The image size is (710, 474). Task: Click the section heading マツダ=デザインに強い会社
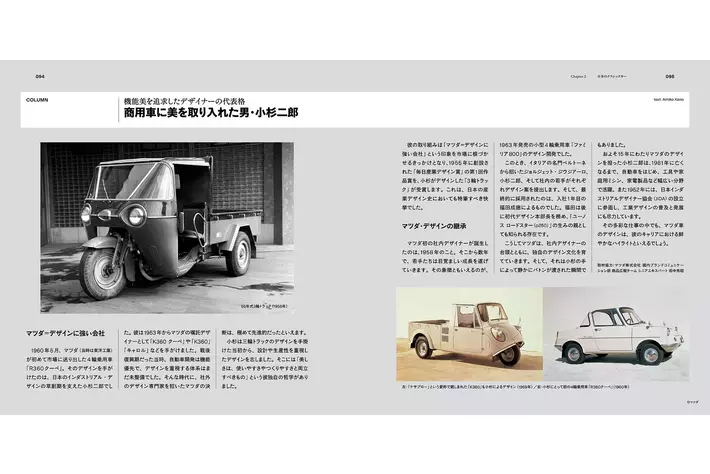point(65,334)
